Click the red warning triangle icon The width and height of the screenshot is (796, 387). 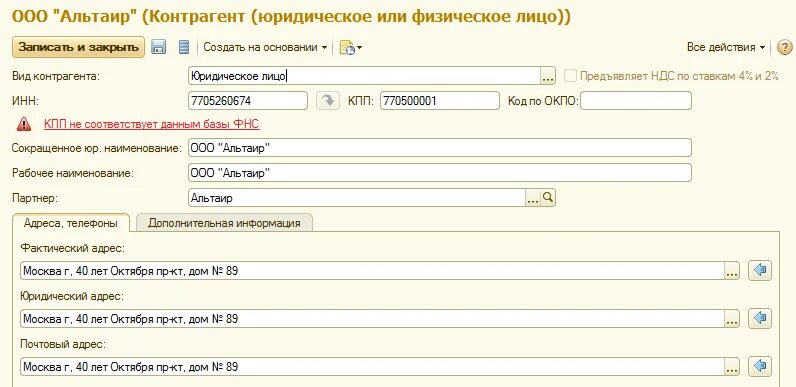pyautogui.click(x=23, y=124)
